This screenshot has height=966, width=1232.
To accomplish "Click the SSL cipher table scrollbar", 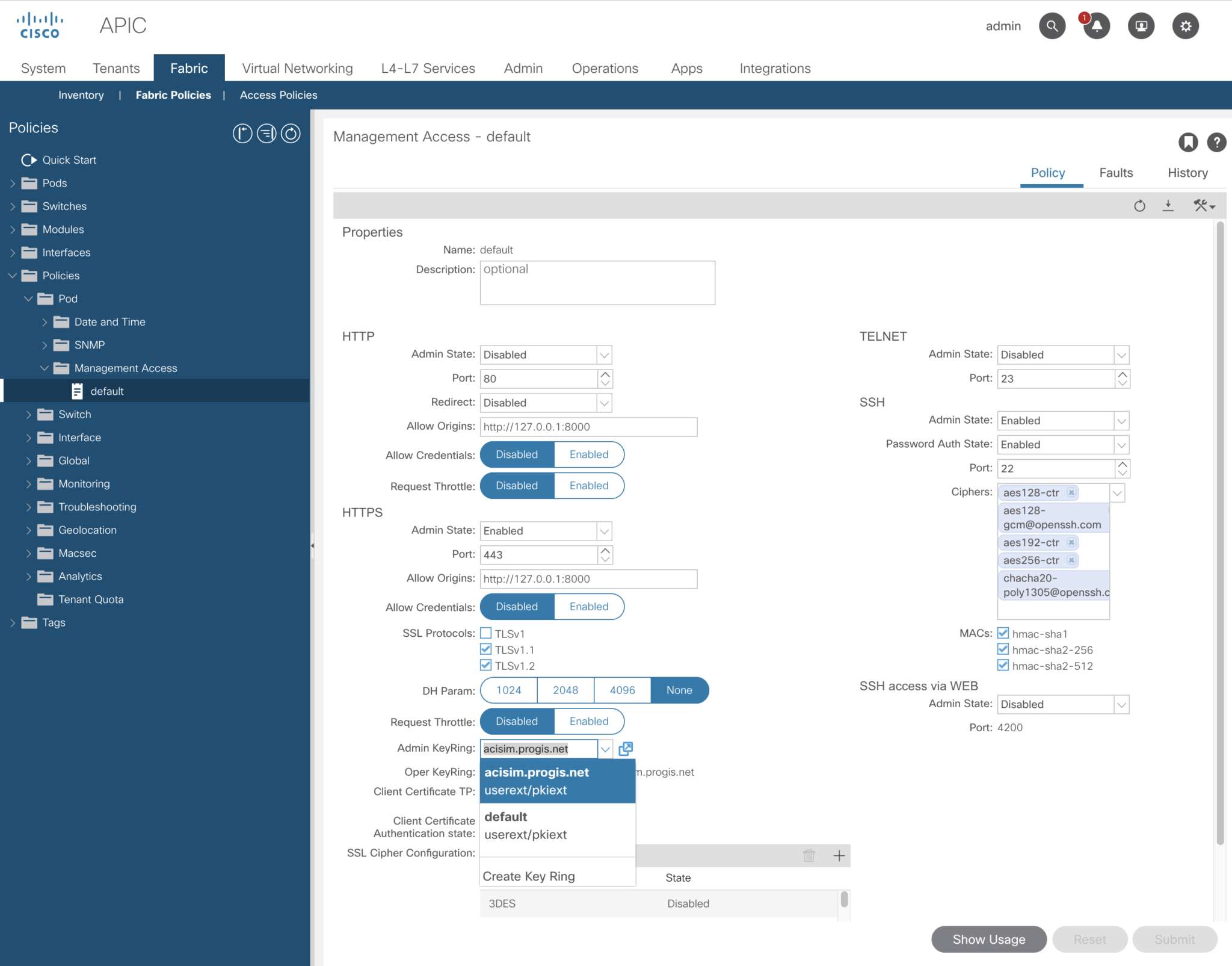I will (x=845, y=899).
